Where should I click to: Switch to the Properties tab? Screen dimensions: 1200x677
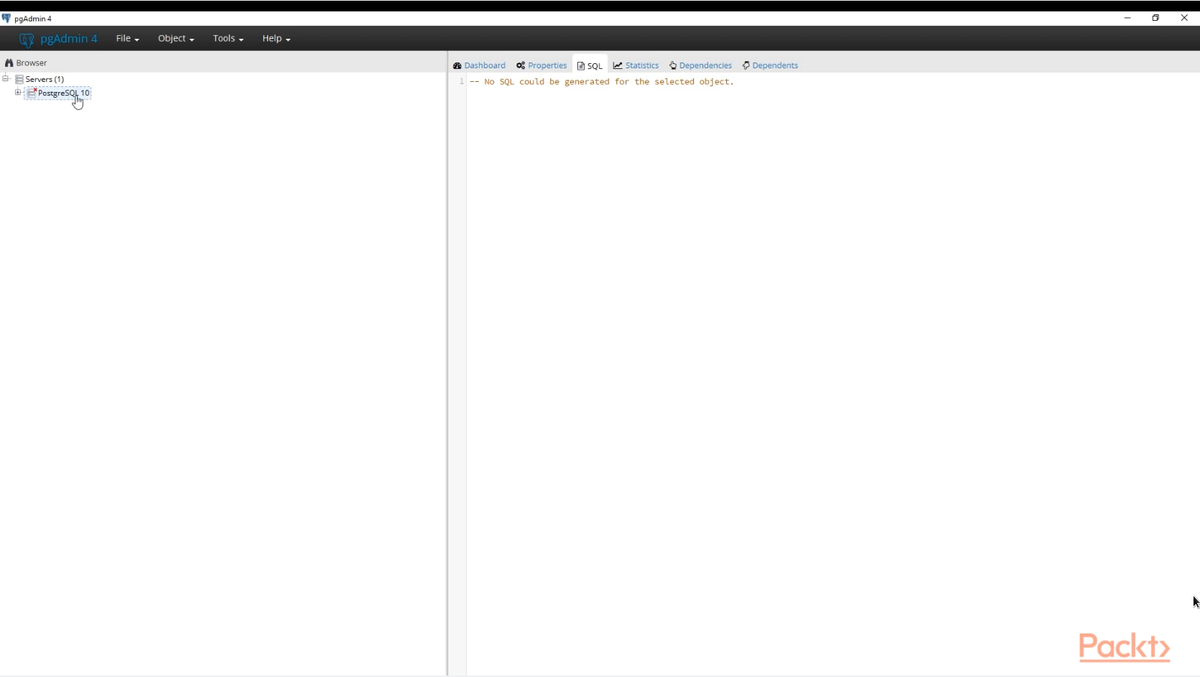click(x=541, y=65)
